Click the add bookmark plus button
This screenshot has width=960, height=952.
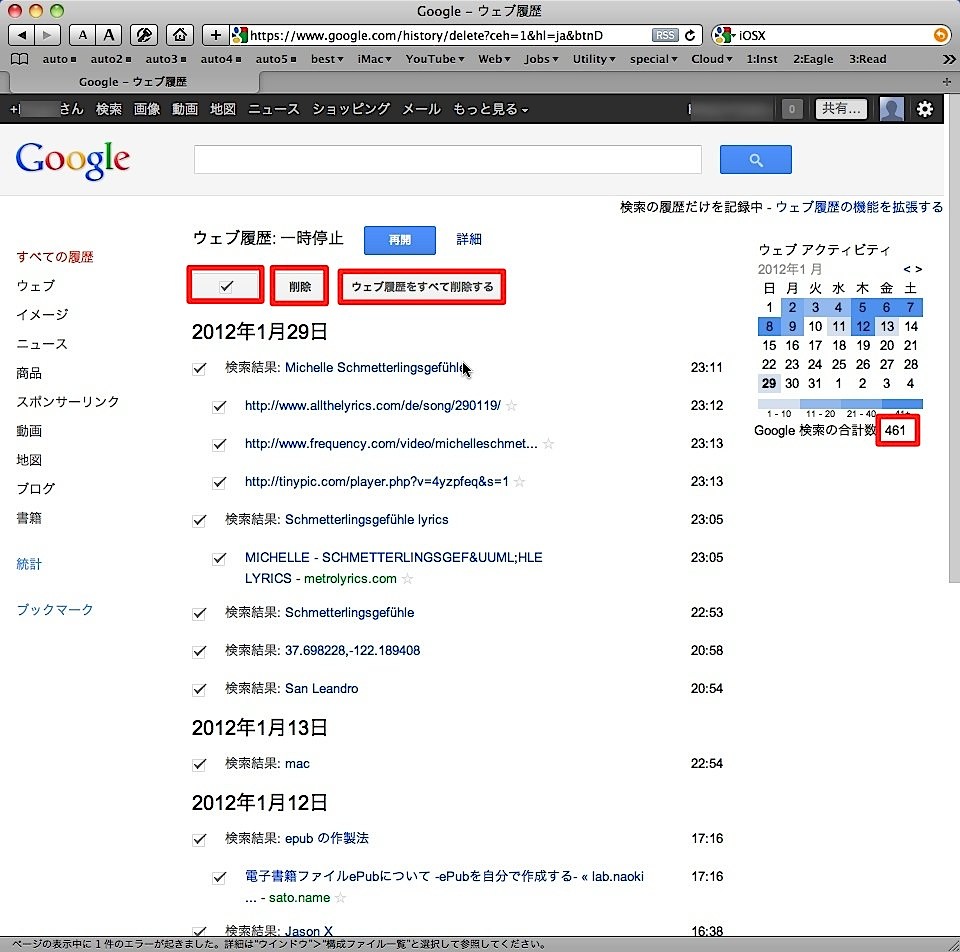(x=216, y=35)
